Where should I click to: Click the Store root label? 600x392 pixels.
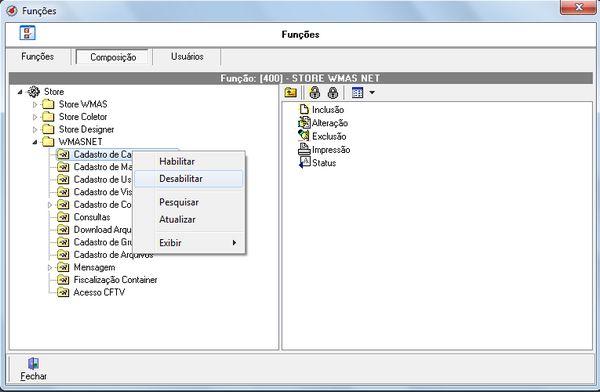coord(54,92)
